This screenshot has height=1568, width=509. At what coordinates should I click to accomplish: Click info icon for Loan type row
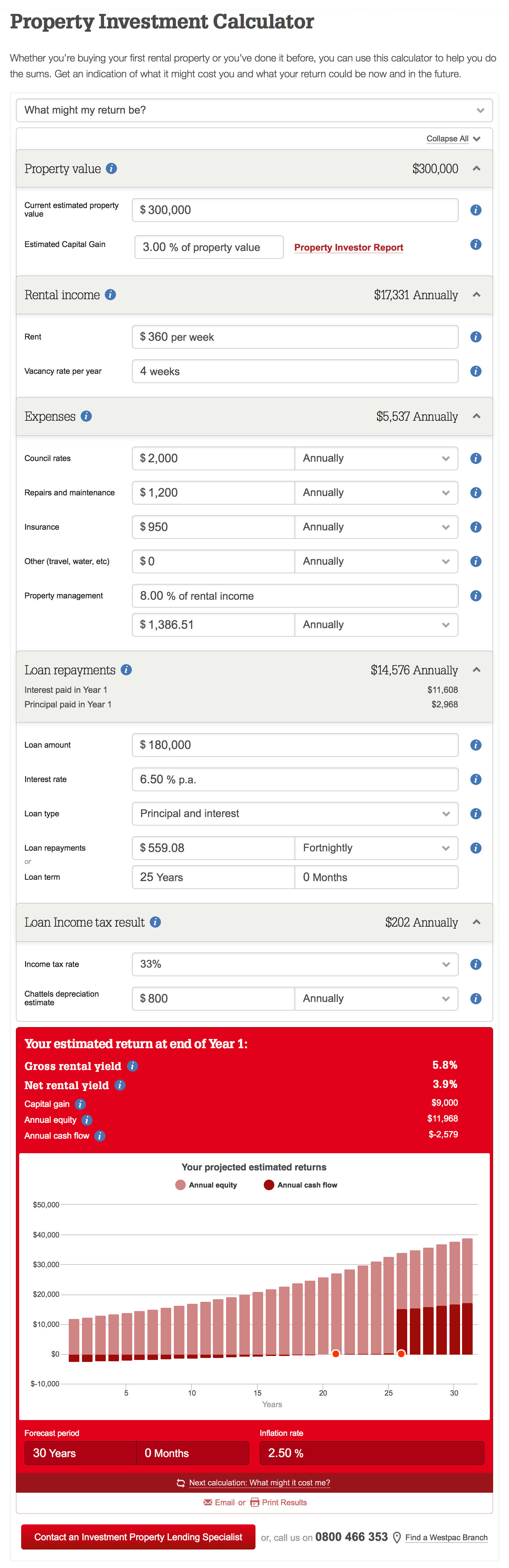tap(476, 814)
